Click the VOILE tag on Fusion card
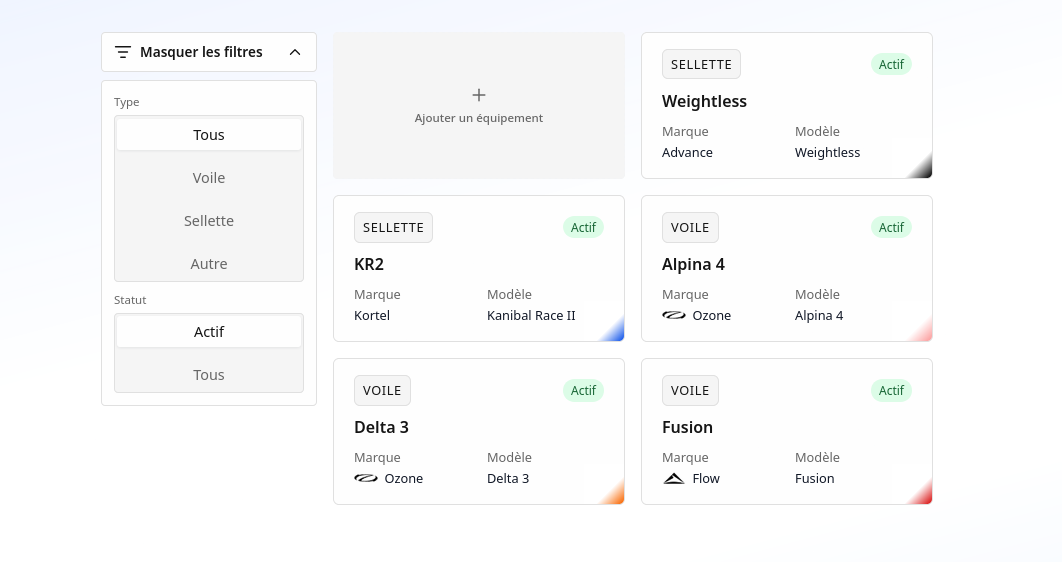1062x562 pixels. (x=690, y=391)
